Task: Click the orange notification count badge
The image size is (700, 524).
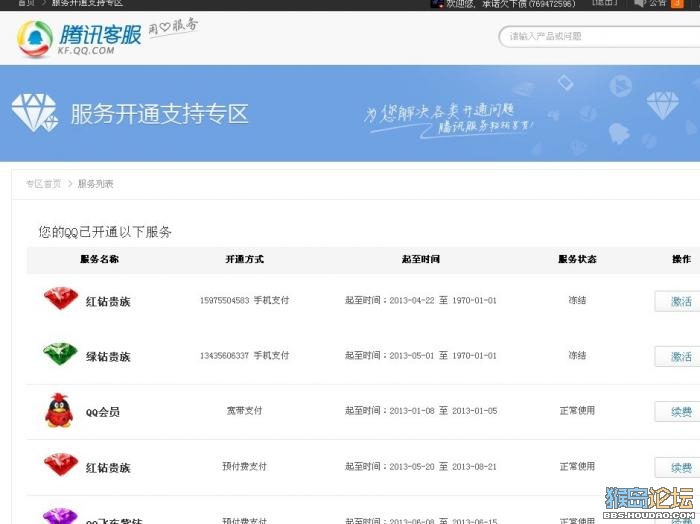Action: [x=677, y=4]
